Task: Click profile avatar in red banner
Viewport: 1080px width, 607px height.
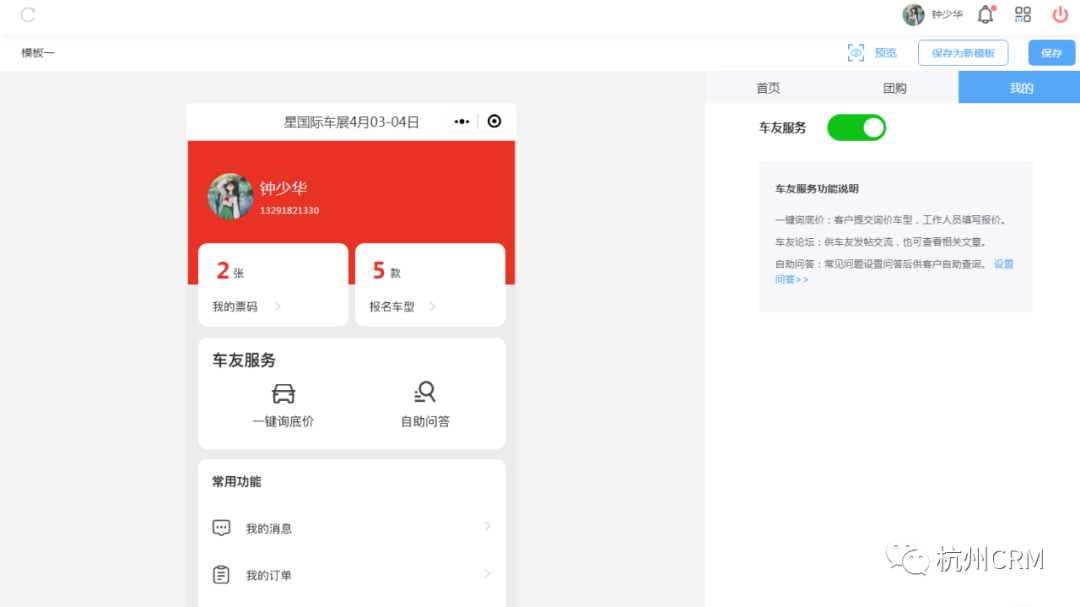Action: pos(230,196)
